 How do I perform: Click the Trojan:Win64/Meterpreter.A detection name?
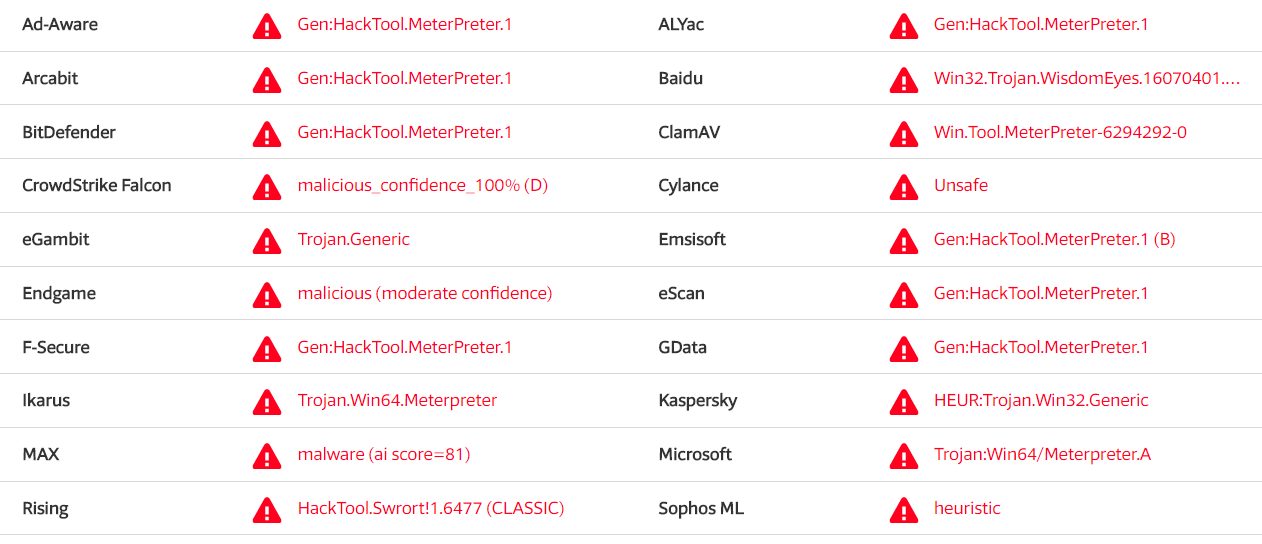(x=1042, y=454)
